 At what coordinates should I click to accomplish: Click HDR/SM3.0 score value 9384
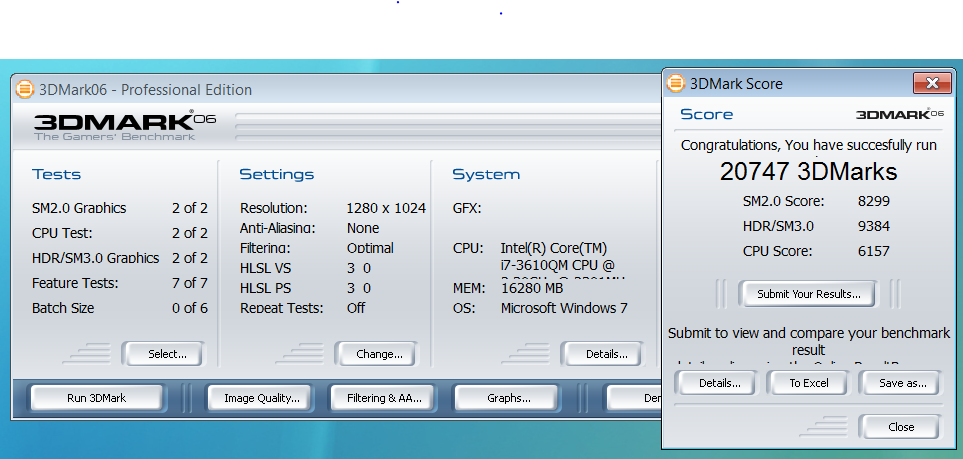coord(874,226)
